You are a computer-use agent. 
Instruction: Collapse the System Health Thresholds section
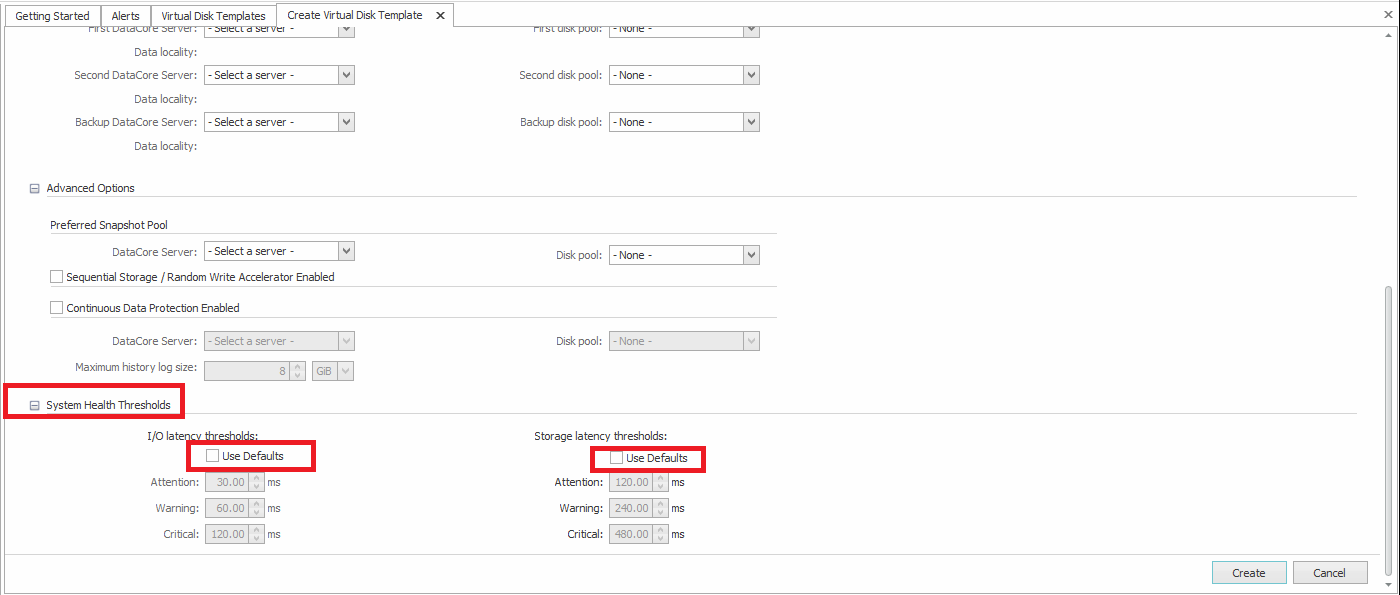coord(34,405)
